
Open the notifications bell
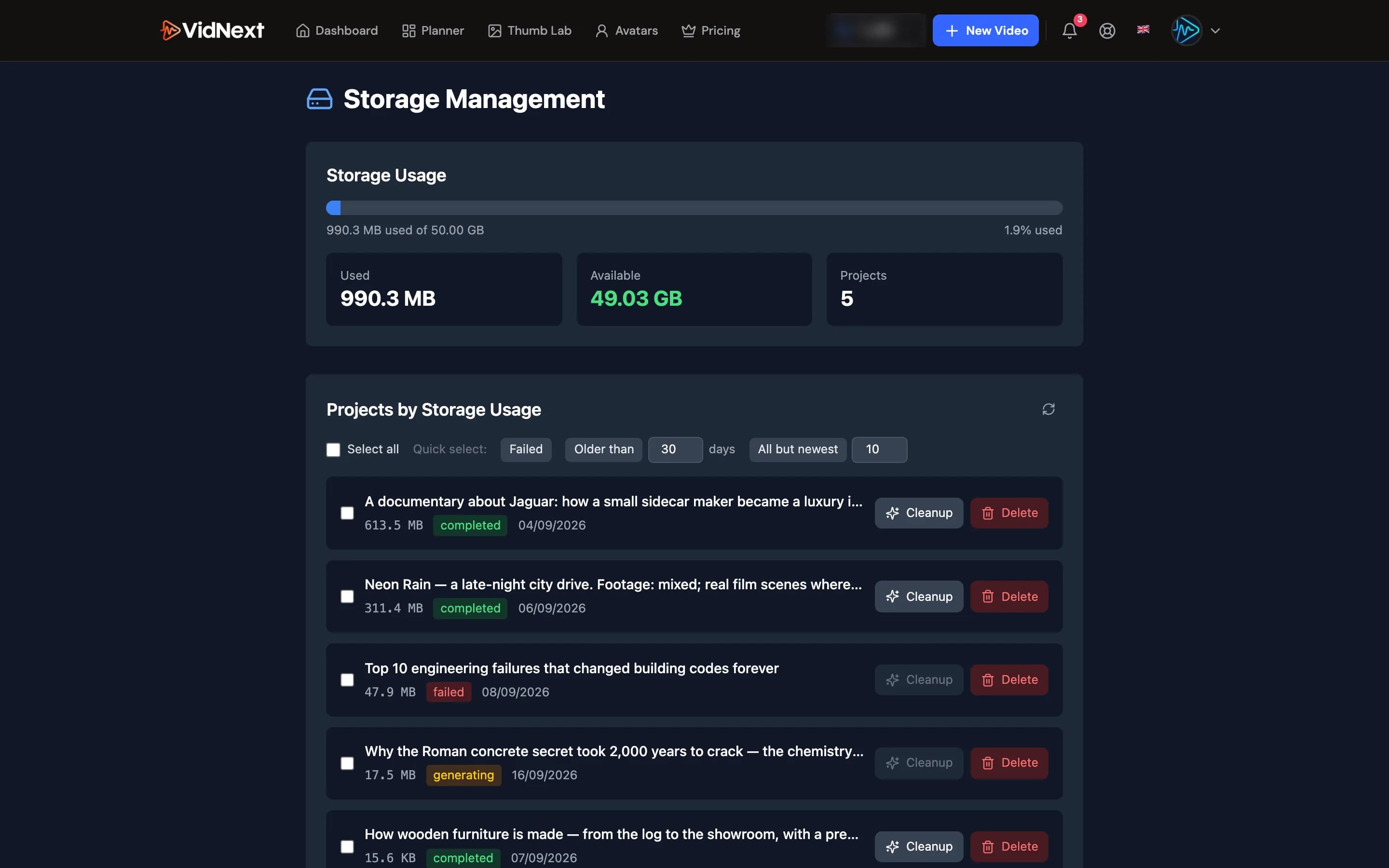click(1069, 30)
